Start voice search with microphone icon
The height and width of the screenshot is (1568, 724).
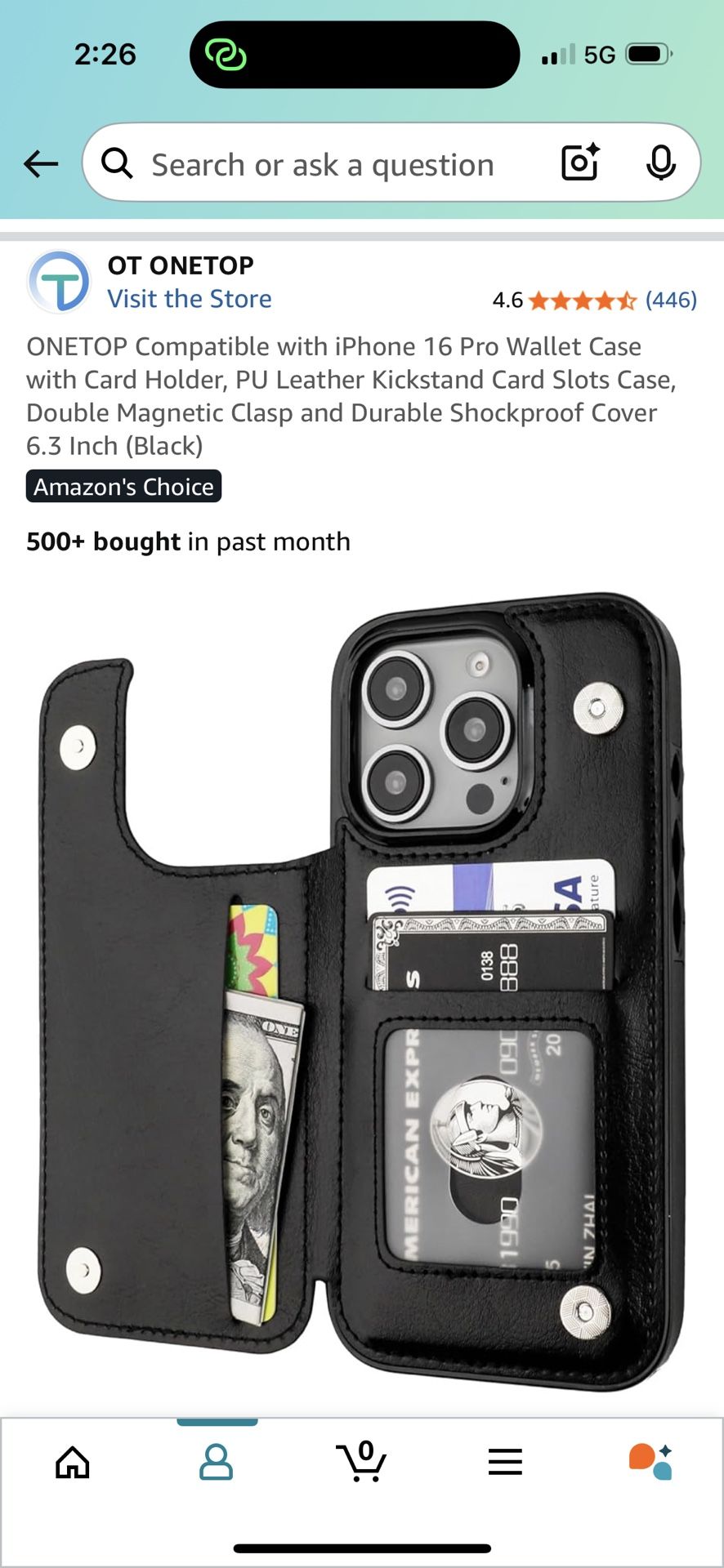pyautogui.click(x=660, y=163)
